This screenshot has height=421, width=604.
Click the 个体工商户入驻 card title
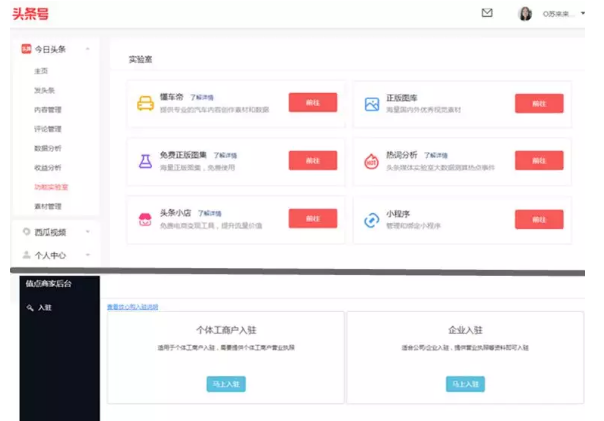point(226,330)
